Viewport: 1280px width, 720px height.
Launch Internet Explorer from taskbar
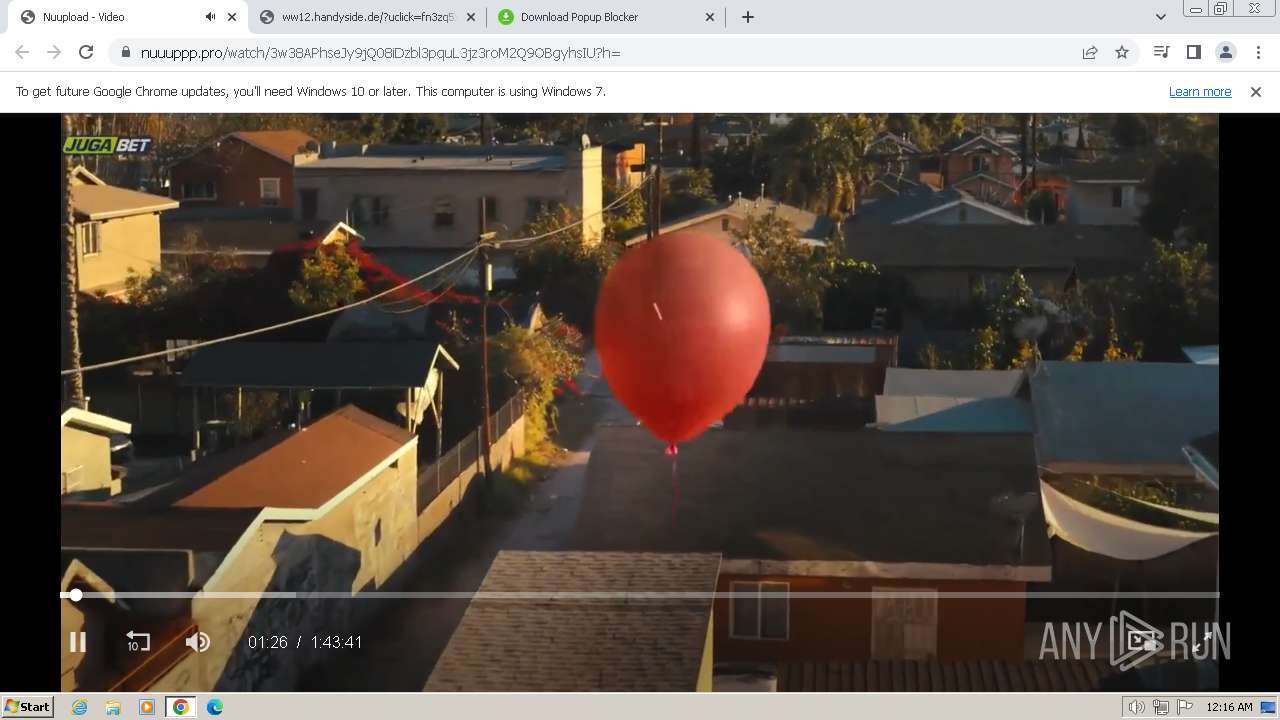tap(79, 707)
